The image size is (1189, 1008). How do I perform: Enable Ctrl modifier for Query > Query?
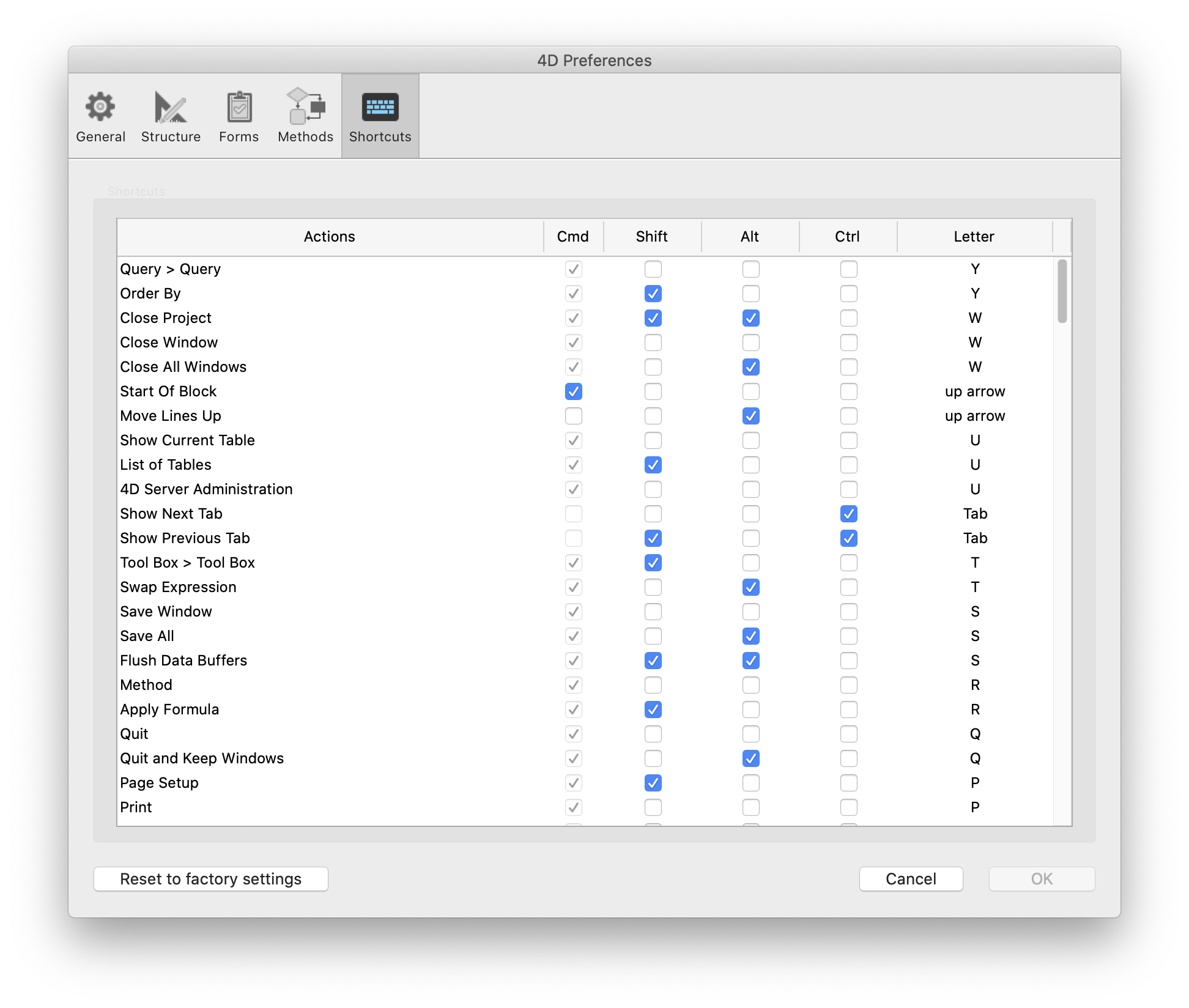point(848,269)
